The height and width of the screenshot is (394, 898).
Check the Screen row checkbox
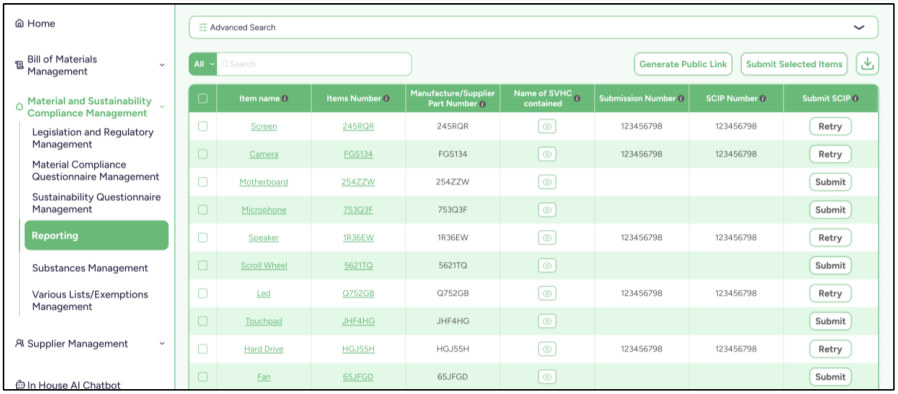click(203, 126)
